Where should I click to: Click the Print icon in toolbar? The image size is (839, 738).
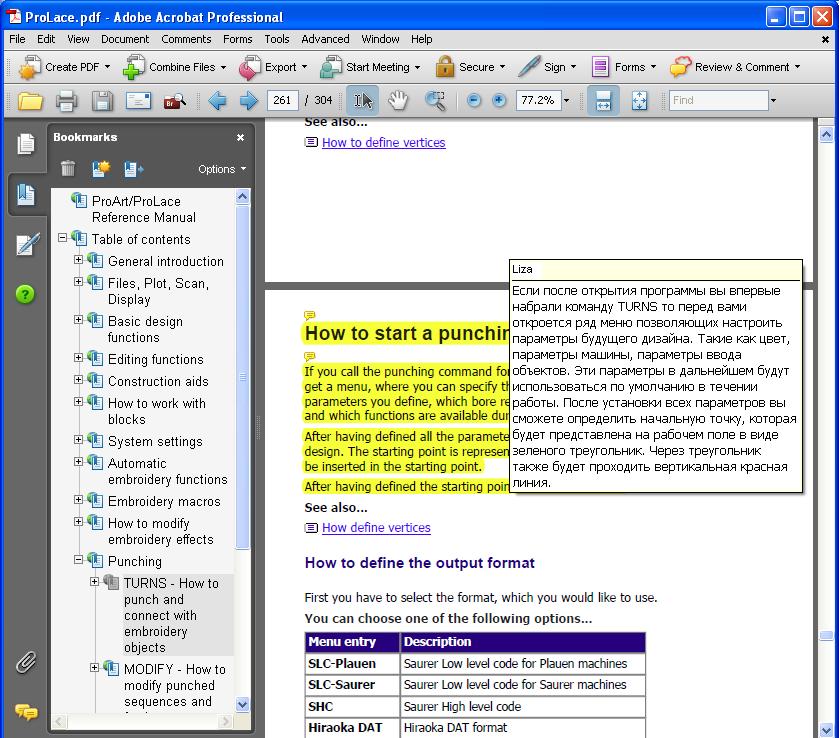click(66, 100)
